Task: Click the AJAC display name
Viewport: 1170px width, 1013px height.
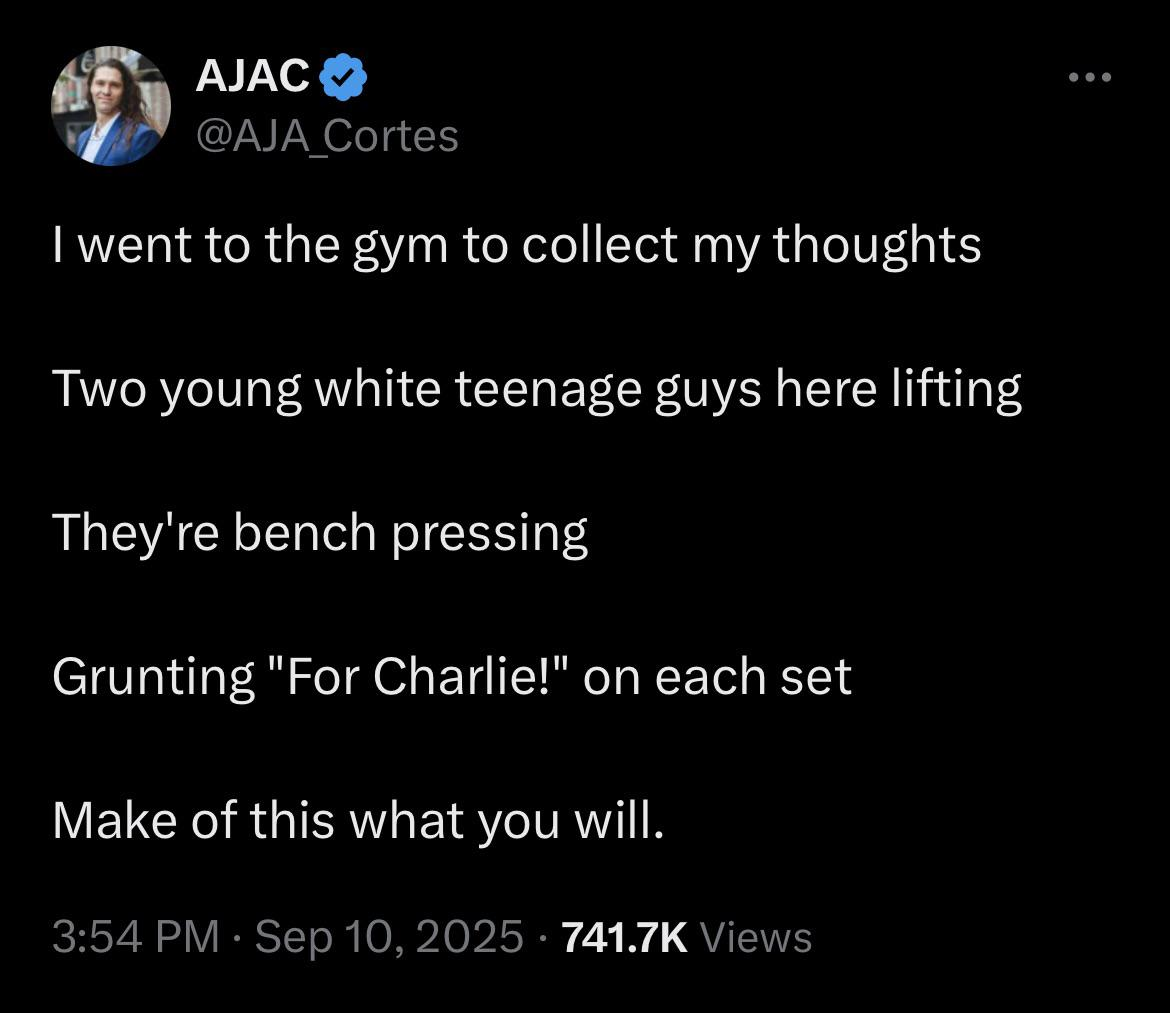Action: 252,76
